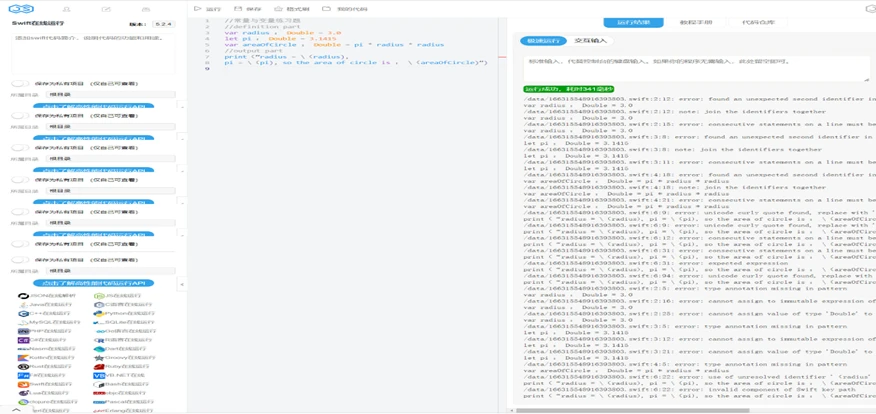Click the Swift code description text box
The width and height of the screenshot is (876, 414).
pos(93,54)
